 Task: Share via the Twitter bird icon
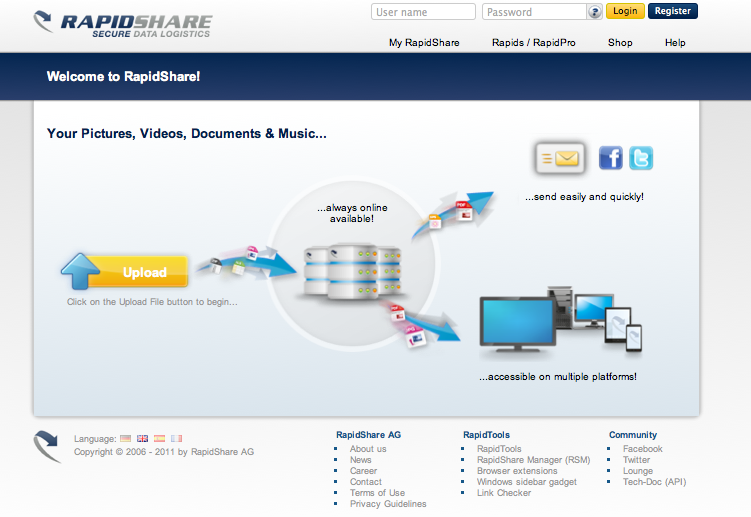pyautogui.click(x=641, y=158)
